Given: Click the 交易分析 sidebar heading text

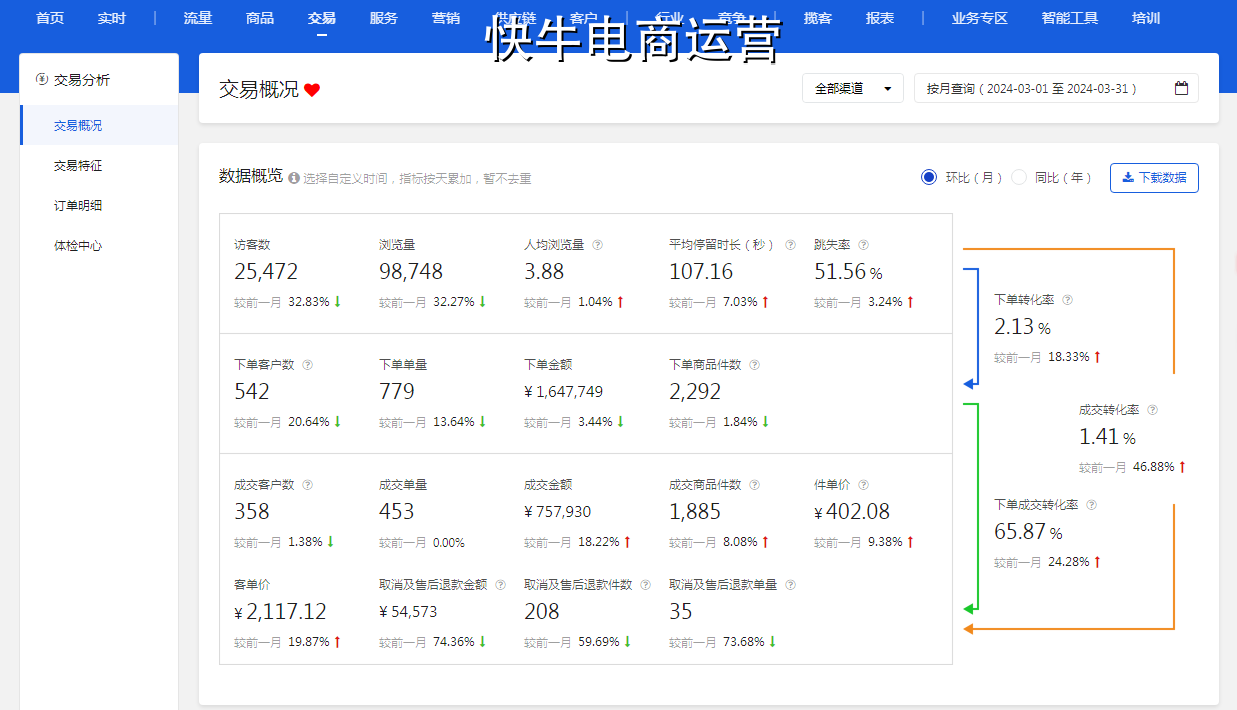Looking at the screenshot, I should [x=82, y=79].
